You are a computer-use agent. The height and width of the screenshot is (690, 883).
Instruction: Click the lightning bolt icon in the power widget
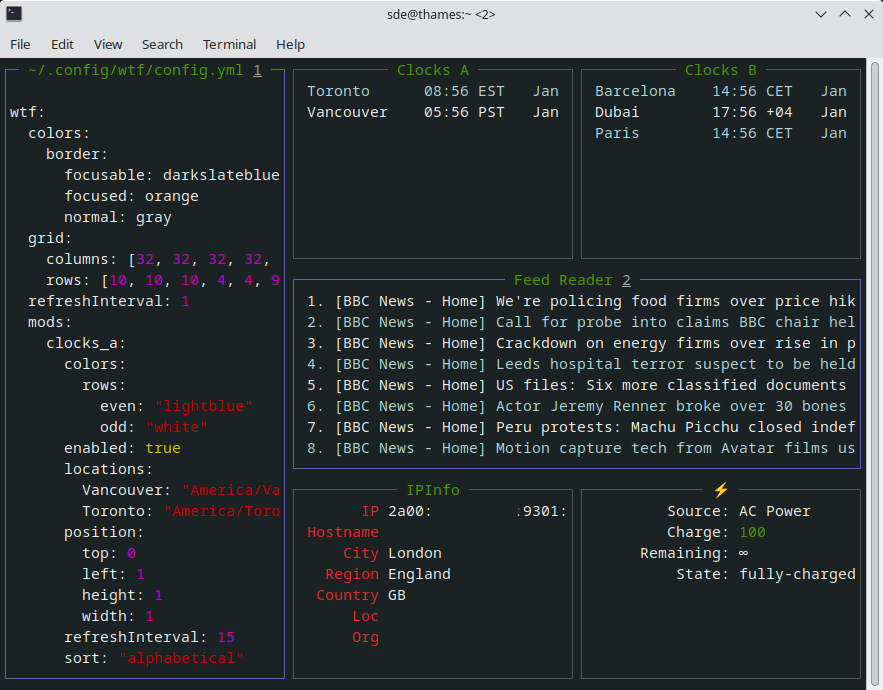pos(721,489)
